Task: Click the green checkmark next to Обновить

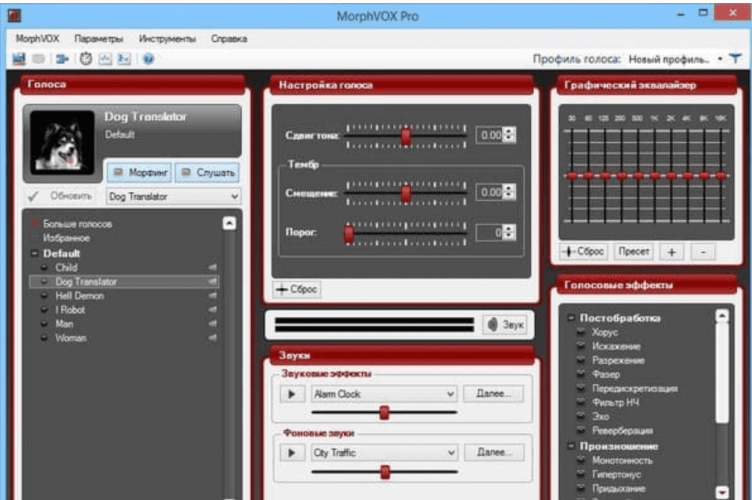Action: coord(33,196)
